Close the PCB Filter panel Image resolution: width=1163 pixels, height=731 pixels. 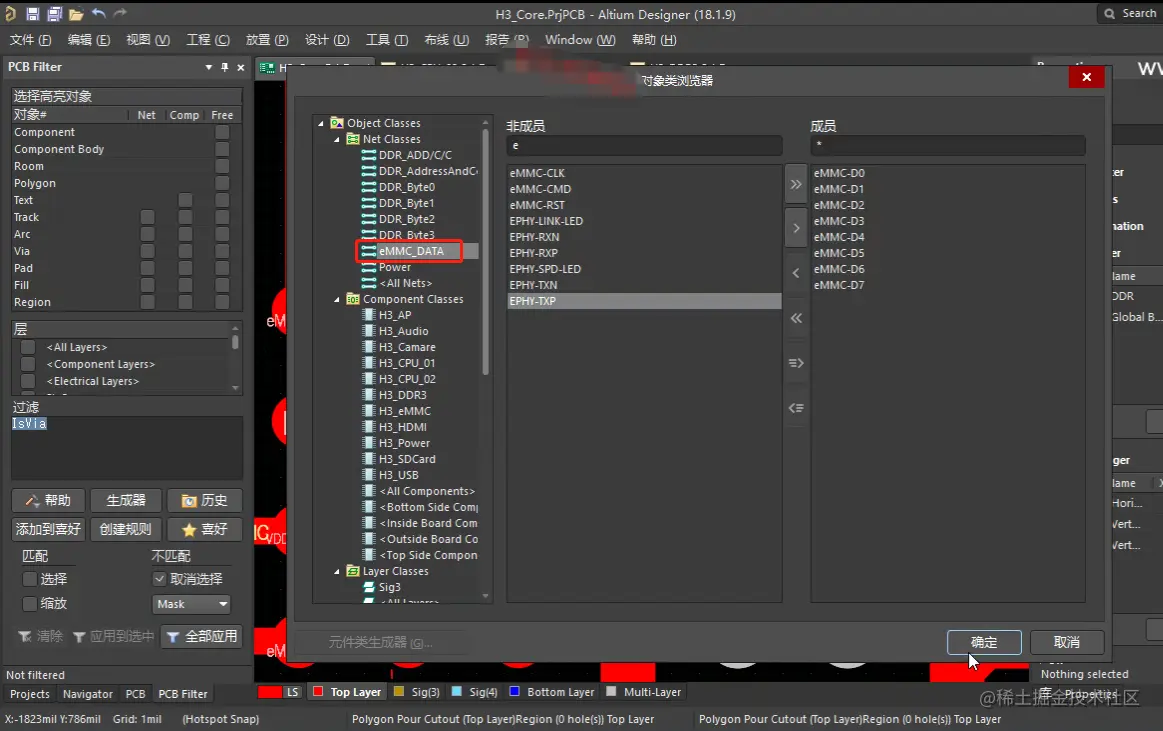click(x=240, y=67)
